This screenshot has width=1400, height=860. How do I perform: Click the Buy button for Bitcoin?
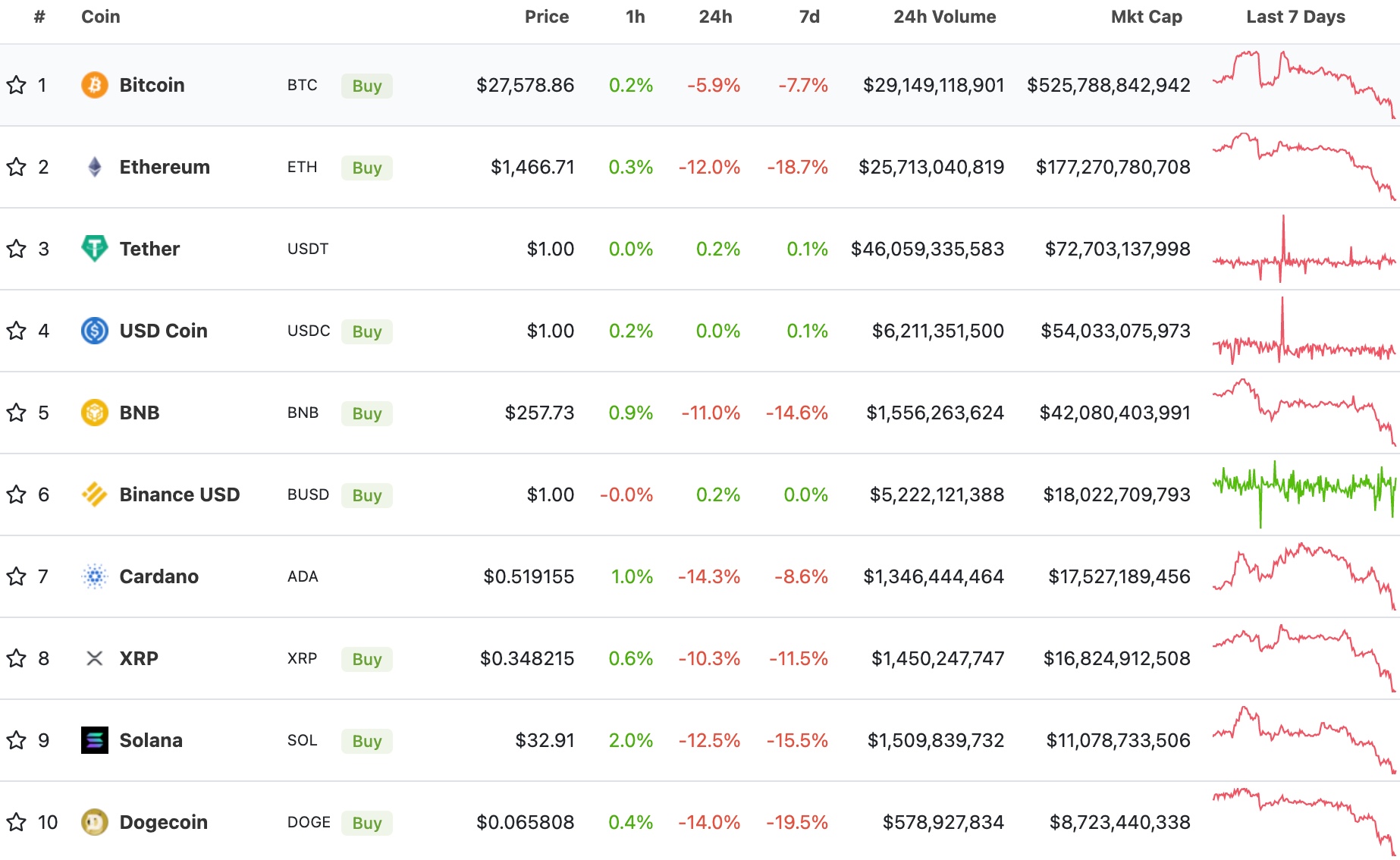click(366, 86)
